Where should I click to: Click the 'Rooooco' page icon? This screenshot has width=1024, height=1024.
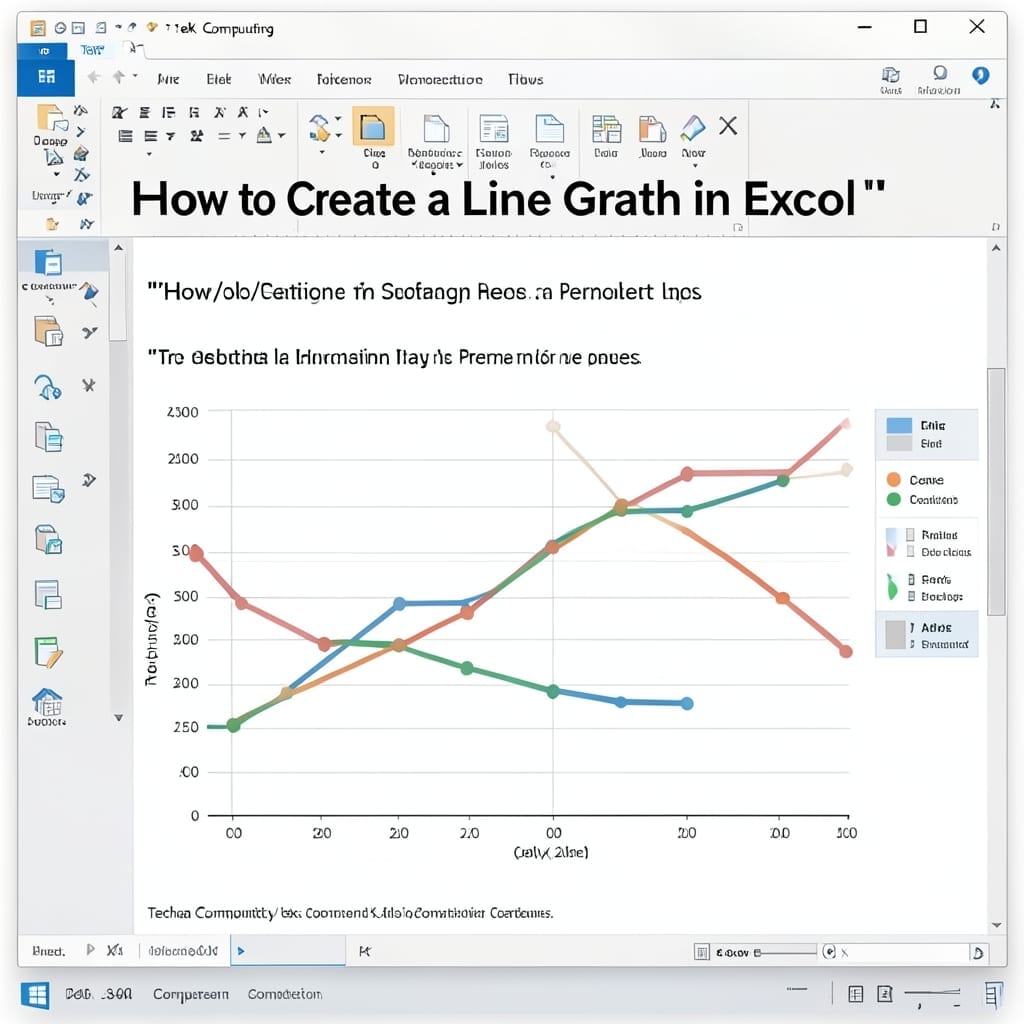point(550,128)
